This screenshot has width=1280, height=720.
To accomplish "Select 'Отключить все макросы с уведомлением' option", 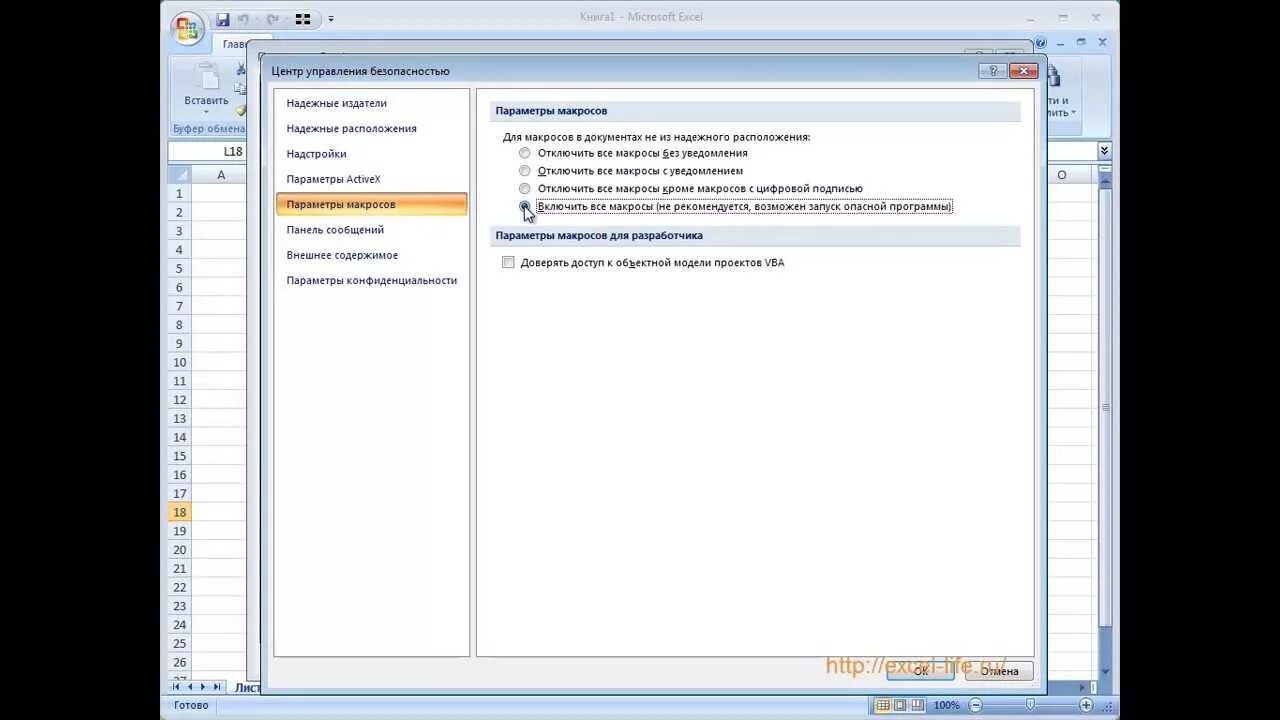I will (x=524, y=171).
